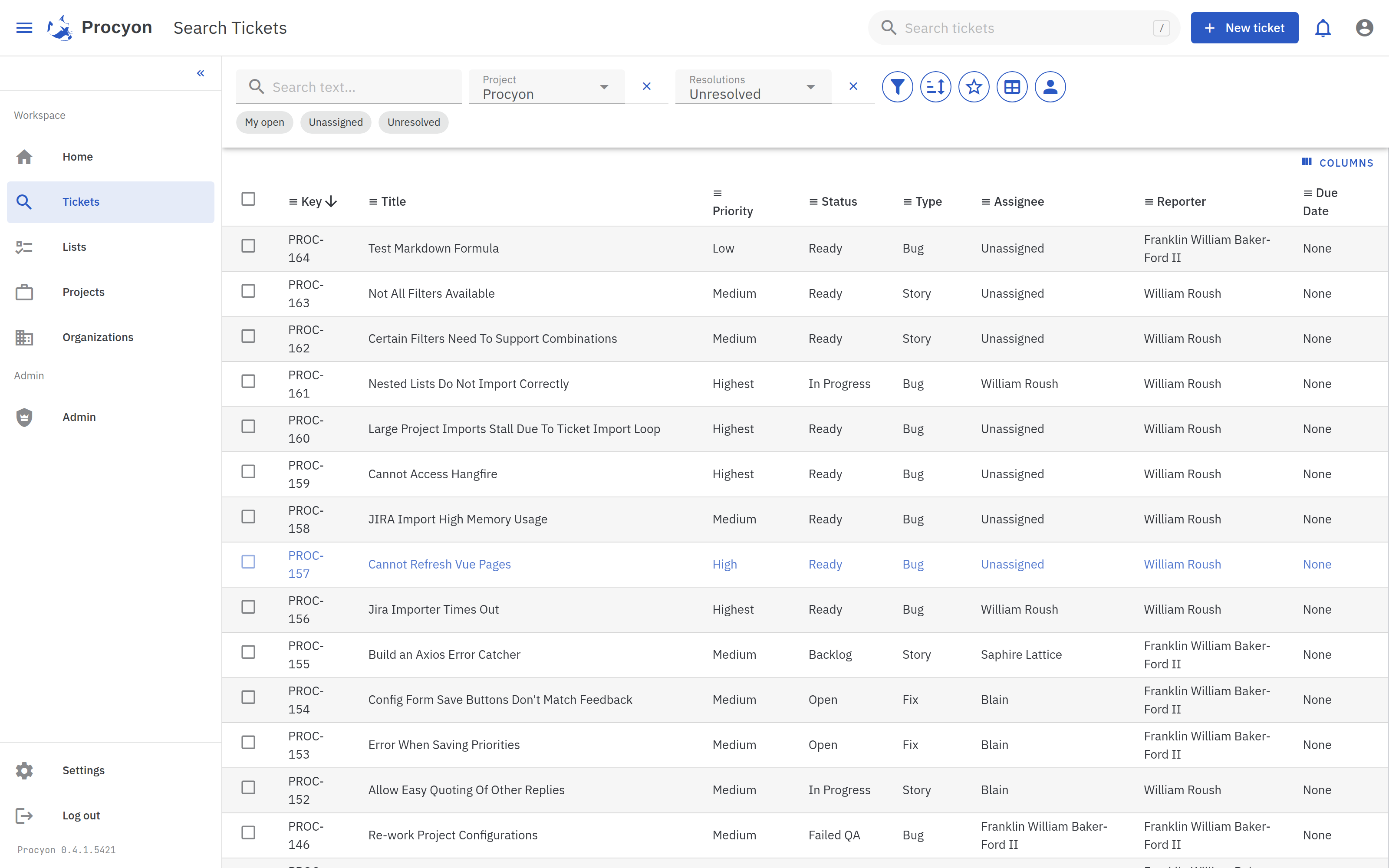Click the Admin shield icon
This screenshot has height=868, width=1389.
[x=24, y=418]
